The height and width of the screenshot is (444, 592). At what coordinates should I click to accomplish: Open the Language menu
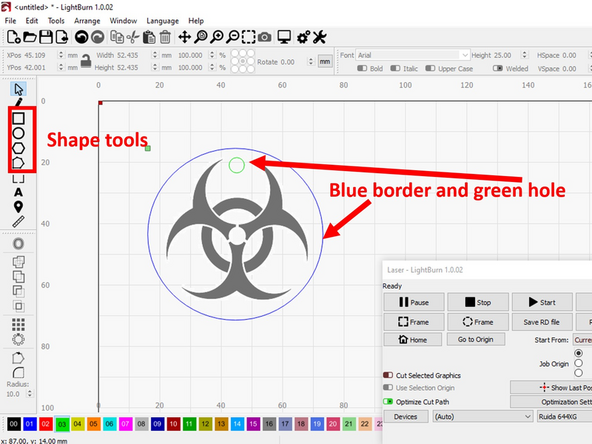click(x=162, y=21)
